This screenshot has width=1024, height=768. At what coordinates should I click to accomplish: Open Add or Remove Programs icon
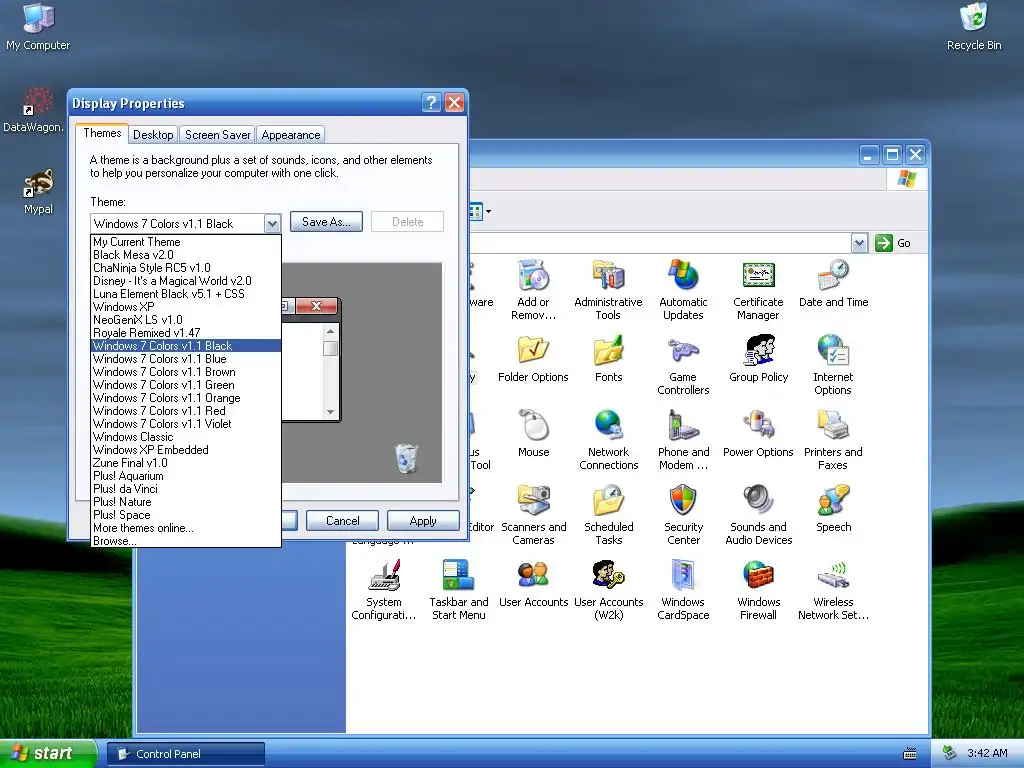coord(534,275)
